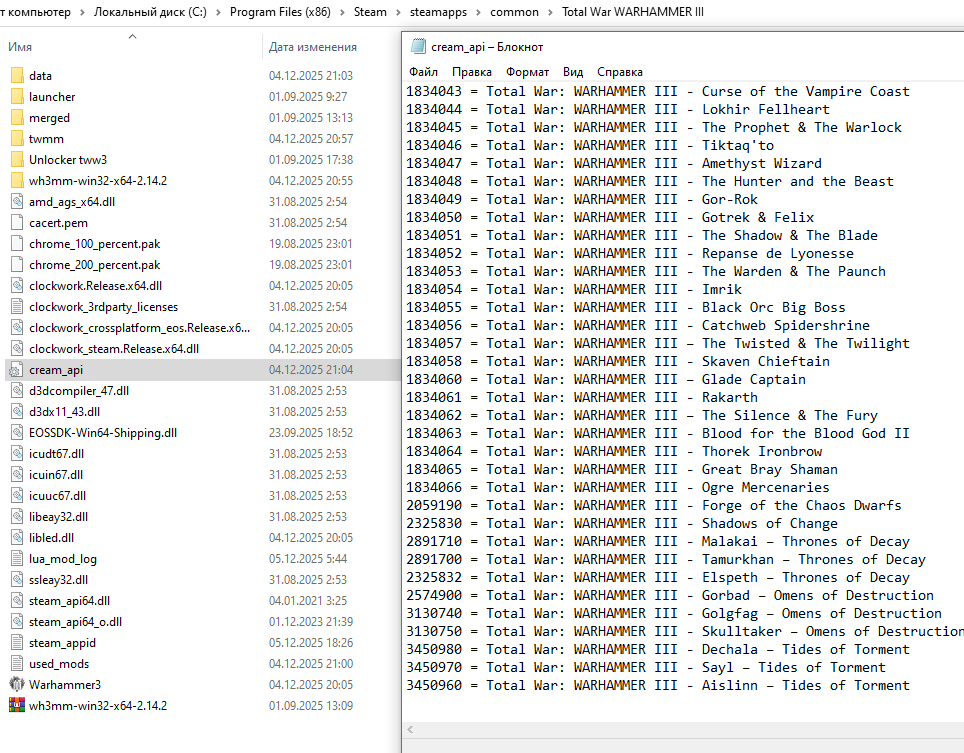964x753 pixels.
Task: Select the wh3mm-win32-x64-2.14.2 folder name
Action: pos(98,181)
